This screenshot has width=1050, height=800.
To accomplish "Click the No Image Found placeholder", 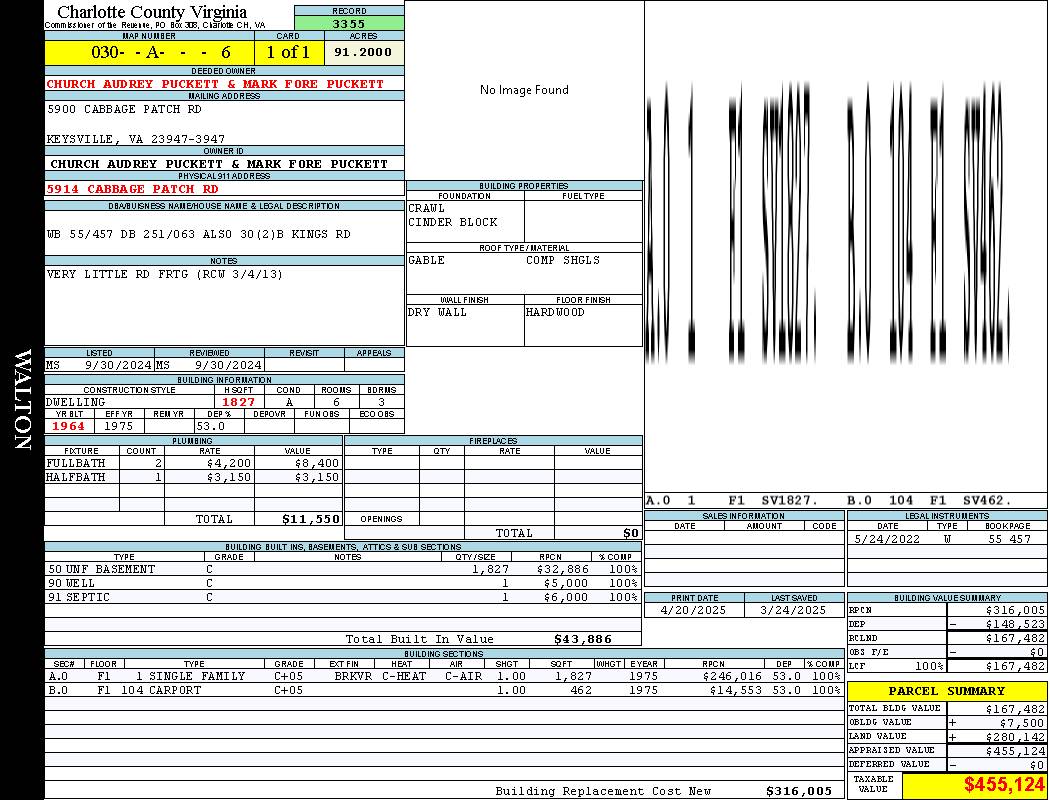I will 524,90.
